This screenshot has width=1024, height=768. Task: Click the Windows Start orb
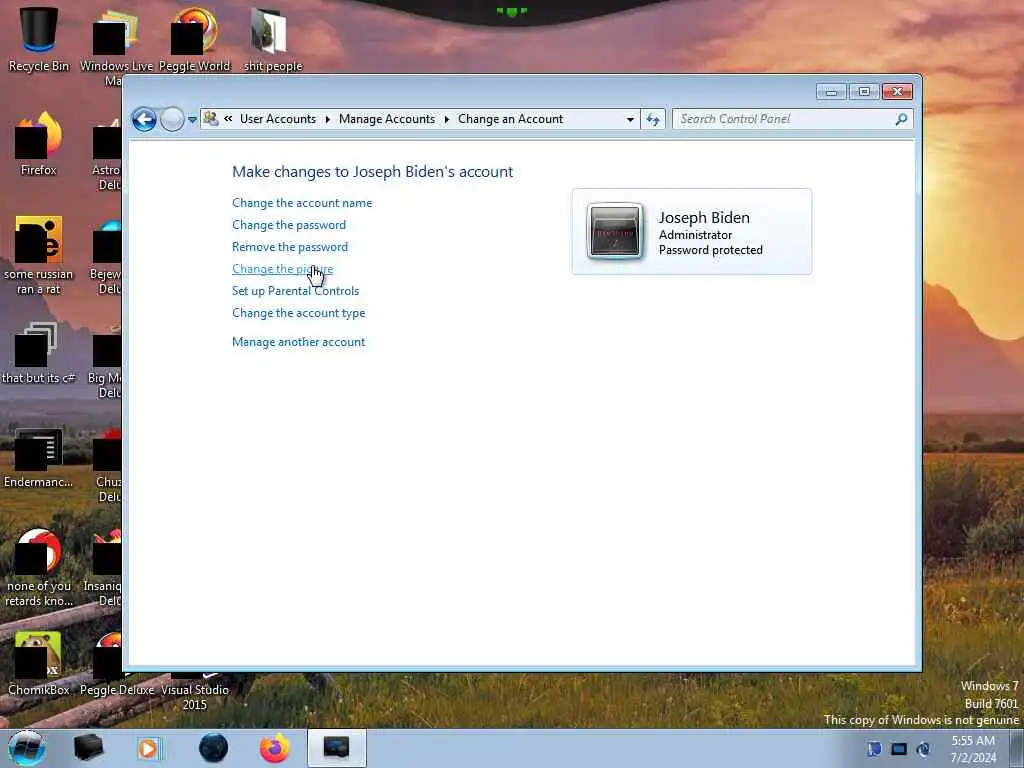click(27, 748)
